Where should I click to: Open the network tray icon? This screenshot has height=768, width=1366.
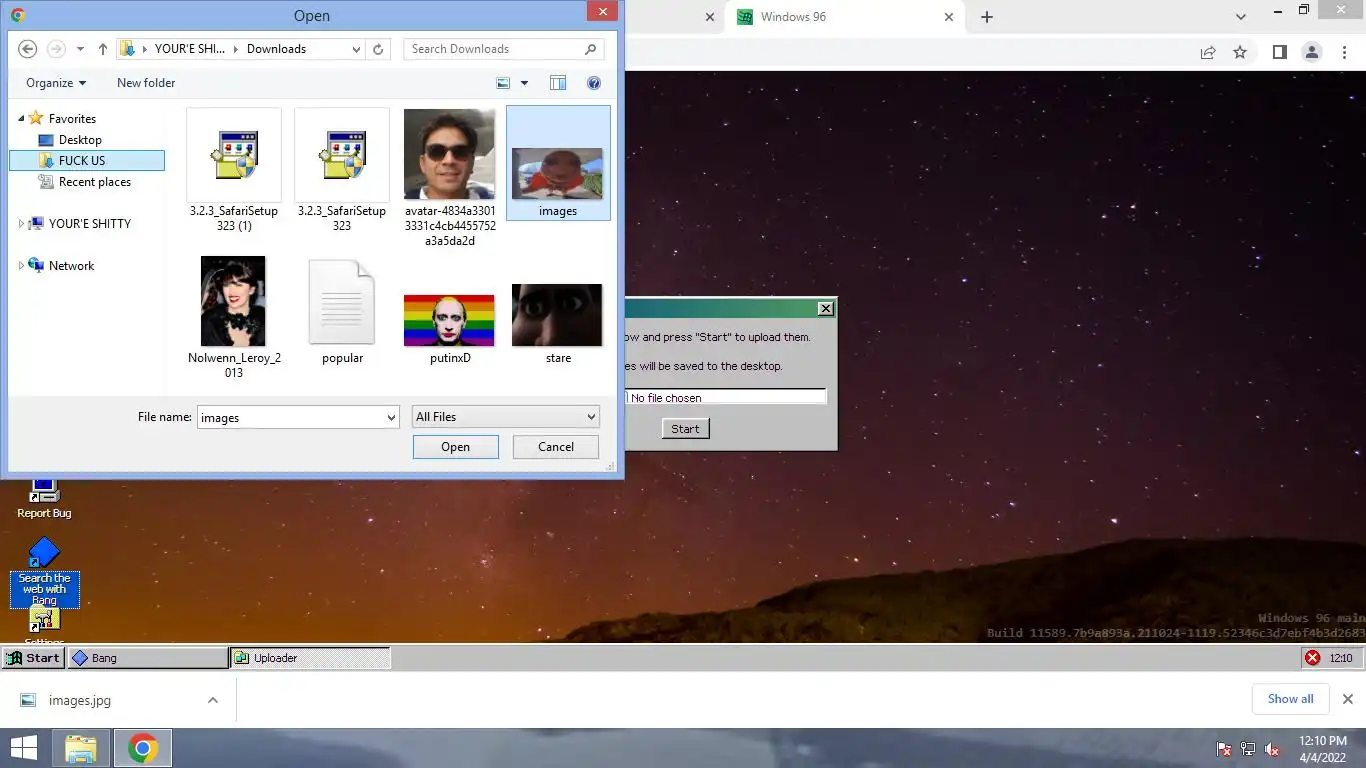[x=1248, y=749]
